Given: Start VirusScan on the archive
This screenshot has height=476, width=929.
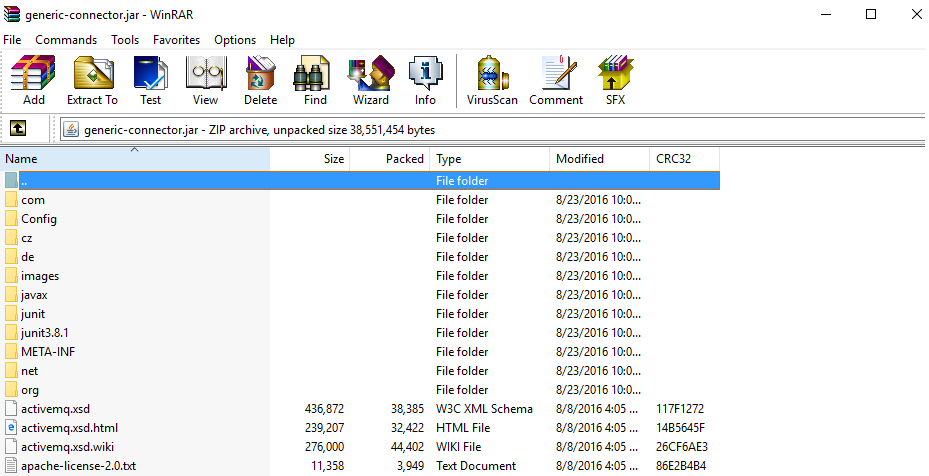Looking at the screenshot, I should pyautogui.click(x=492, y=80).
